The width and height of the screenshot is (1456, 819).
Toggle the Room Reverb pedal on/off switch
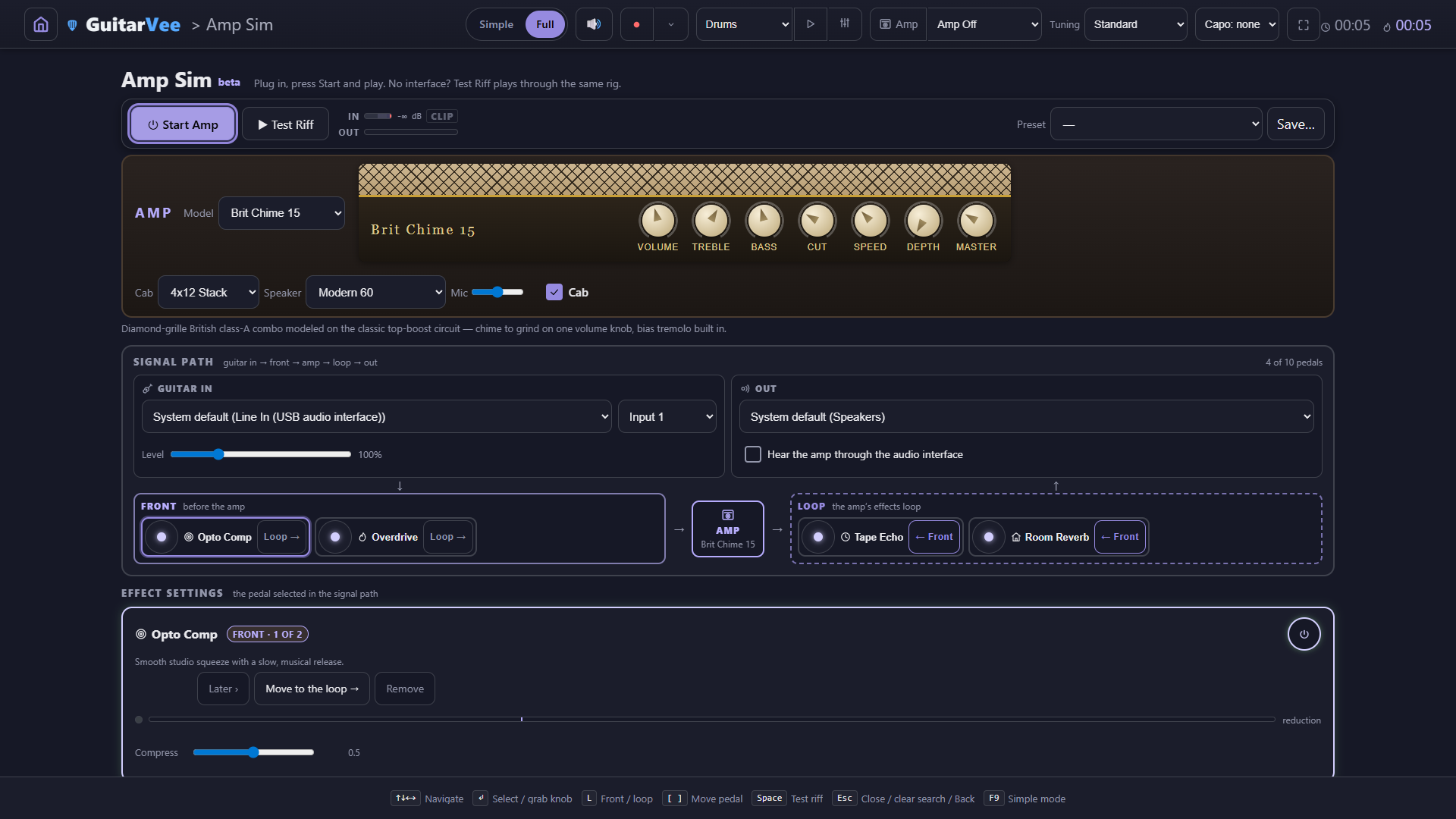pyautogui.click(x=989, y=537)
